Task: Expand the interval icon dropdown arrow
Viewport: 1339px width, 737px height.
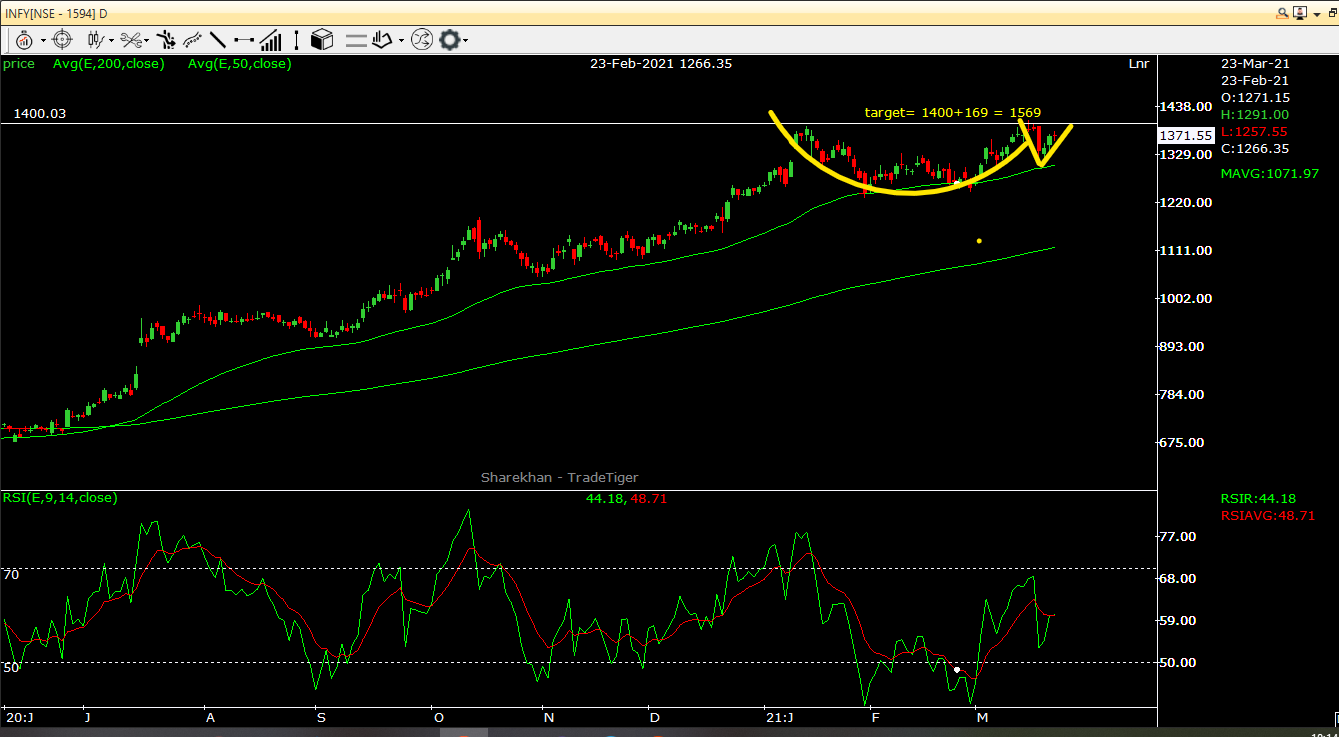Action: point(43,41)
